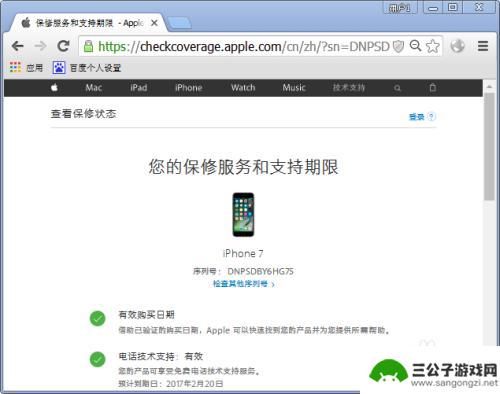Open the Baidu paw bookmark
Viewport: 500px width, 394px height.
click(59, 68)
